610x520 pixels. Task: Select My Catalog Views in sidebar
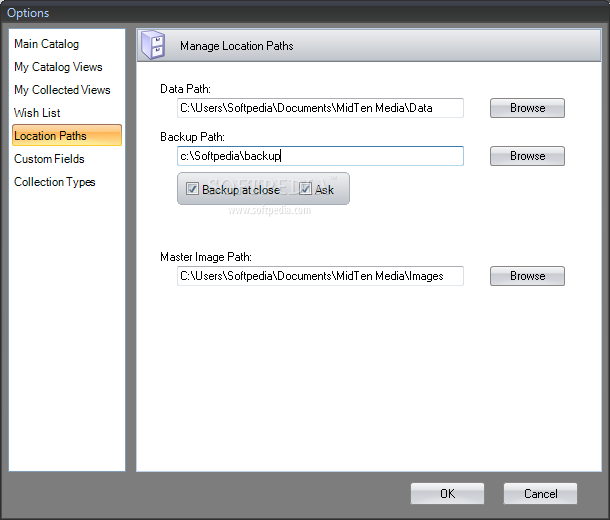pyautogui.click(x=58, y=67)
